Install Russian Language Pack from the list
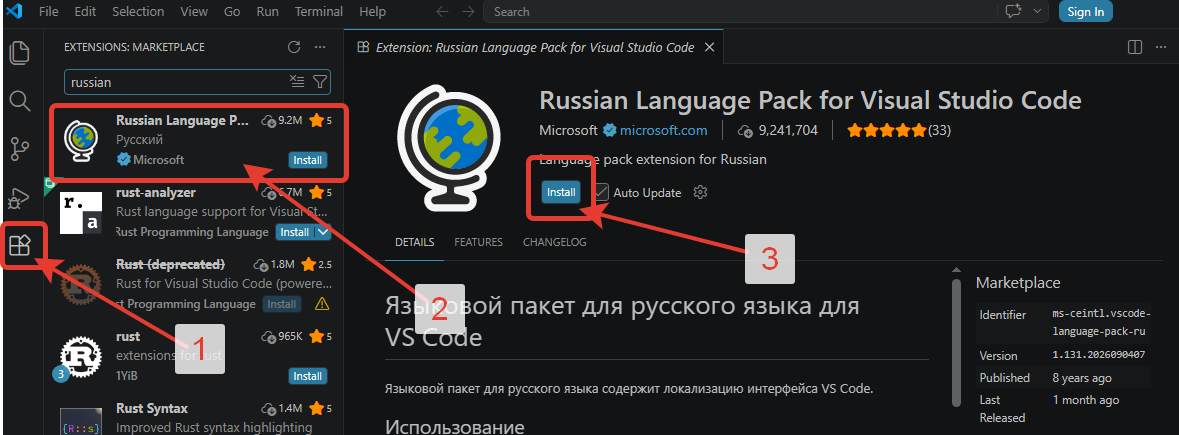The width and height of the screenshot is (1179, 435). tap(308, 160)
